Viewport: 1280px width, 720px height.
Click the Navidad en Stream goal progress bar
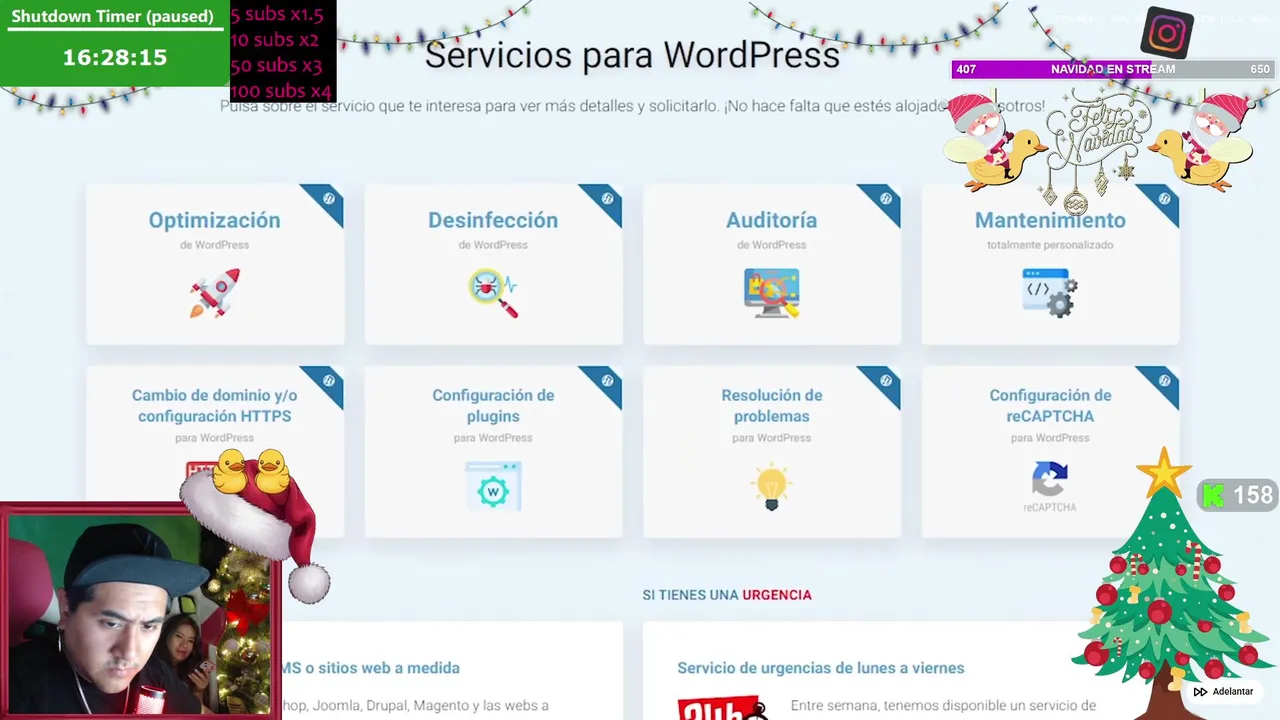click(x=1113, y=69)
